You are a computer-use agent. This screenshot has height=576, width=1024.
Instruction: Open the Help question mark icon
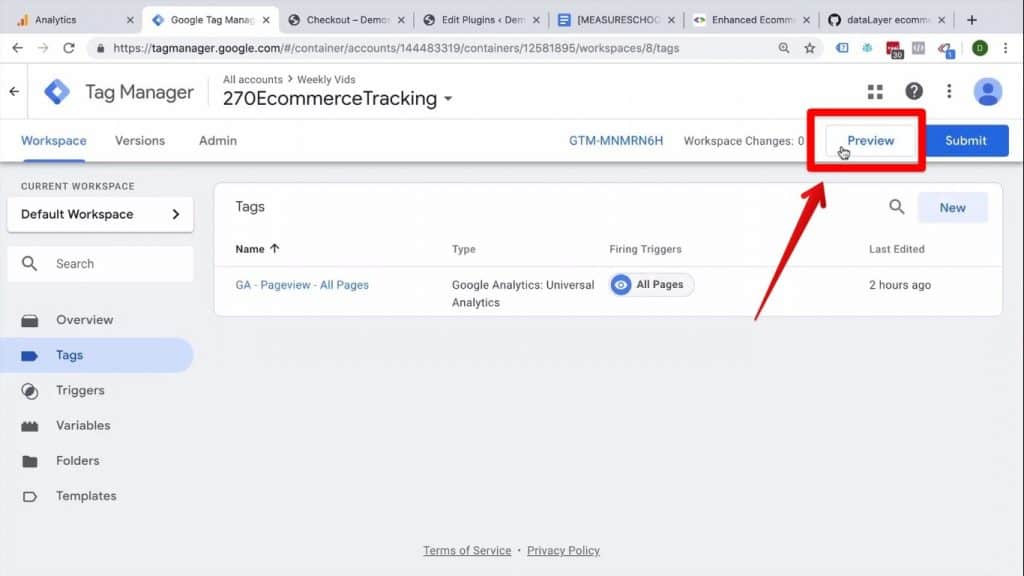(914, 91)
